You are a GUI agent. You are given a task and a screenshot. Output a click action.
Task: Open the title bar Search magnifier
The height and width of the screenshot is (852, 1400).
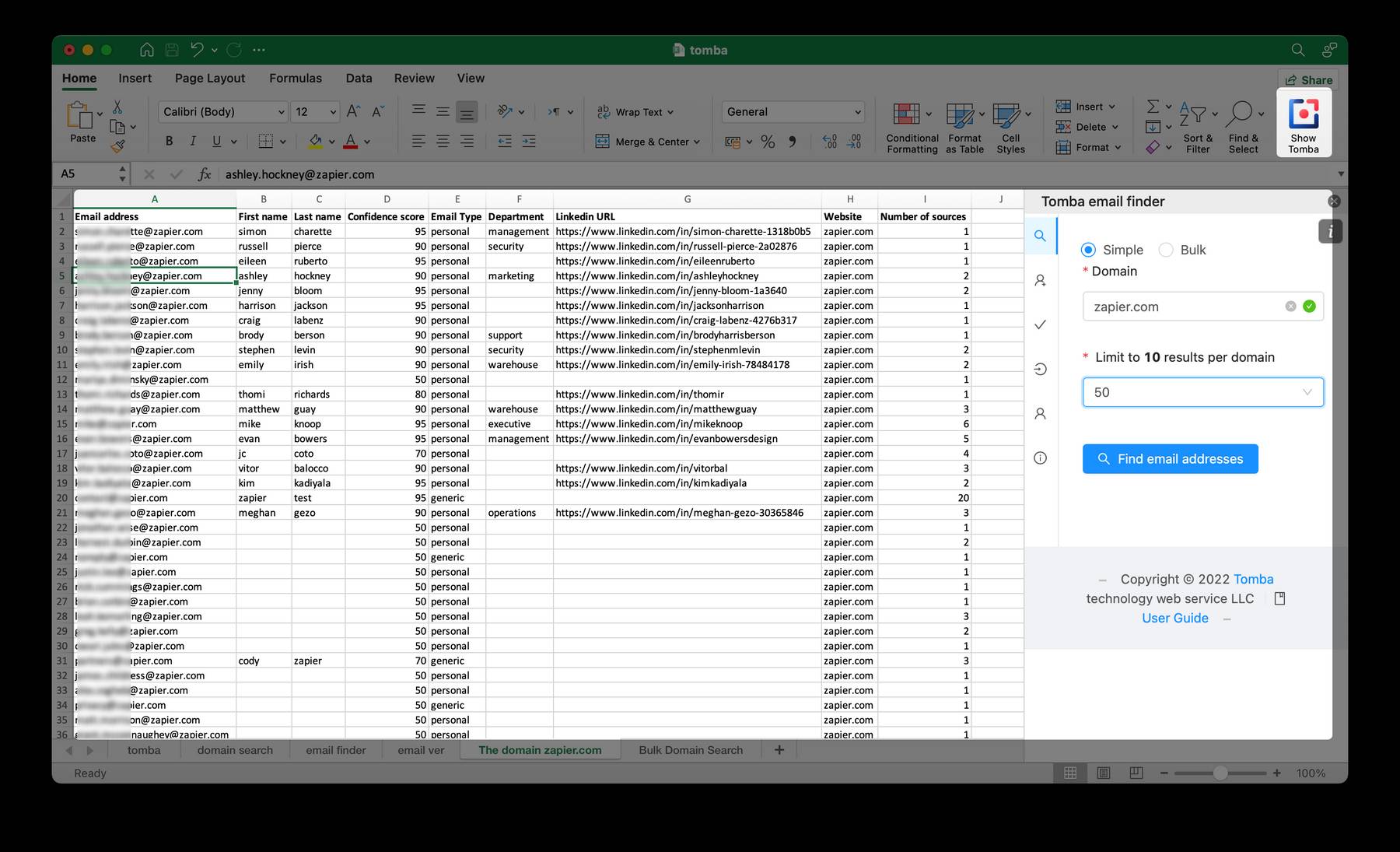tap(1297, 50)
